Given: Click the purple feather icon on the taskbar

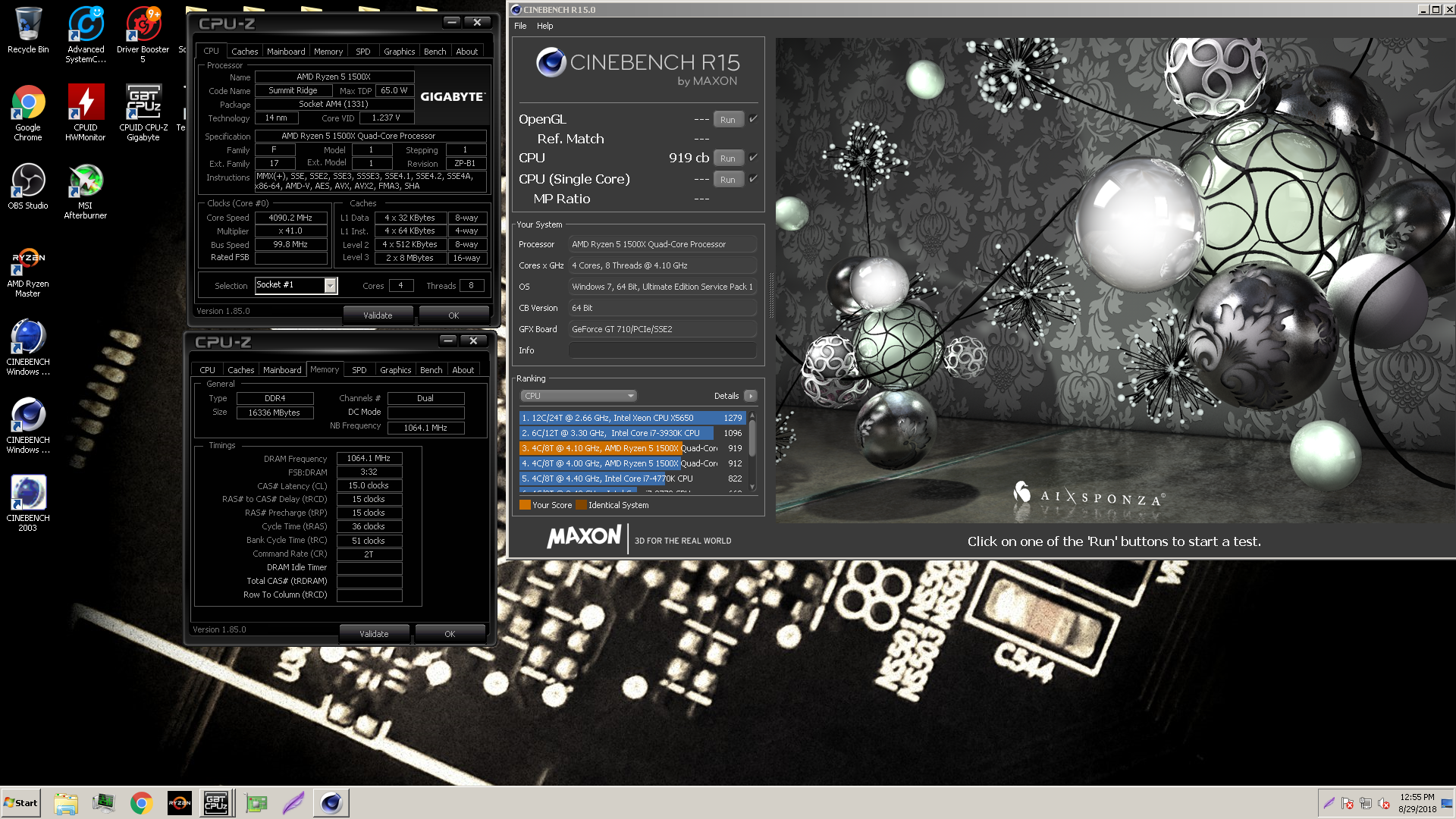Looking at the screenshot, I should click(293, 803).
